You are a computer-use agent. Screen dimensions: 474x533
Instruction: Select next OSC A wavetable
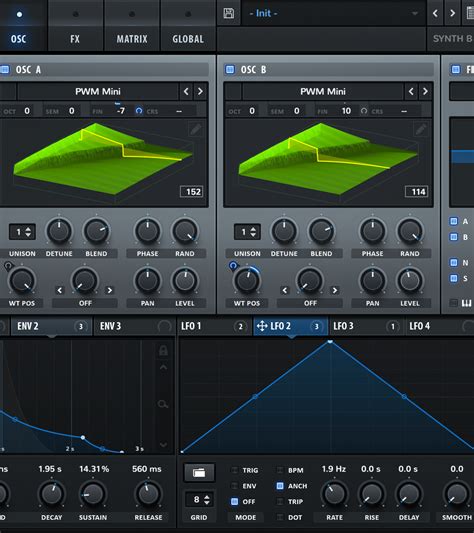pos(200,91)
